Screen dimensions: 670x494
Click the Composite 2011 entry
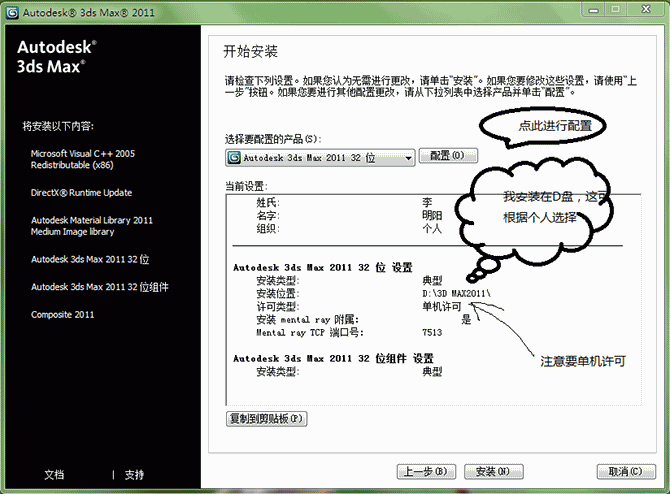click(62, 315)
